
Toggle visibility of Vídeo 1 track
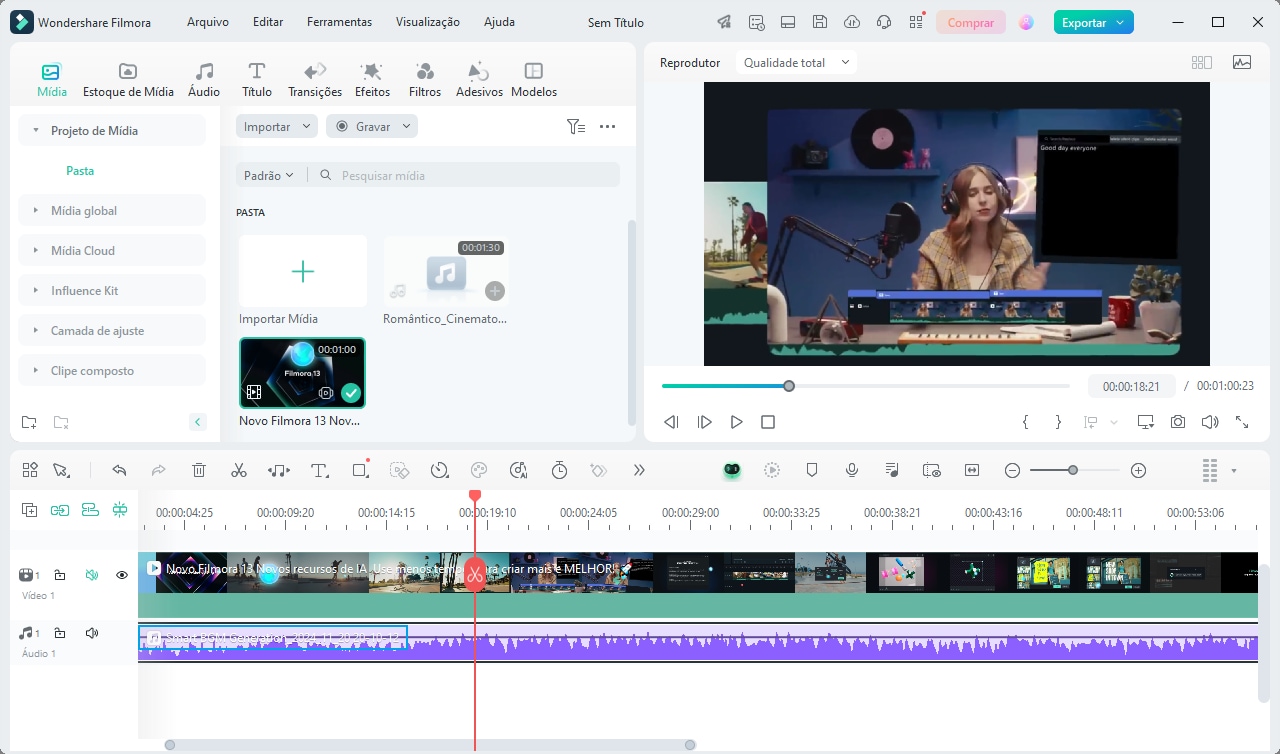[x=122, y=575]
